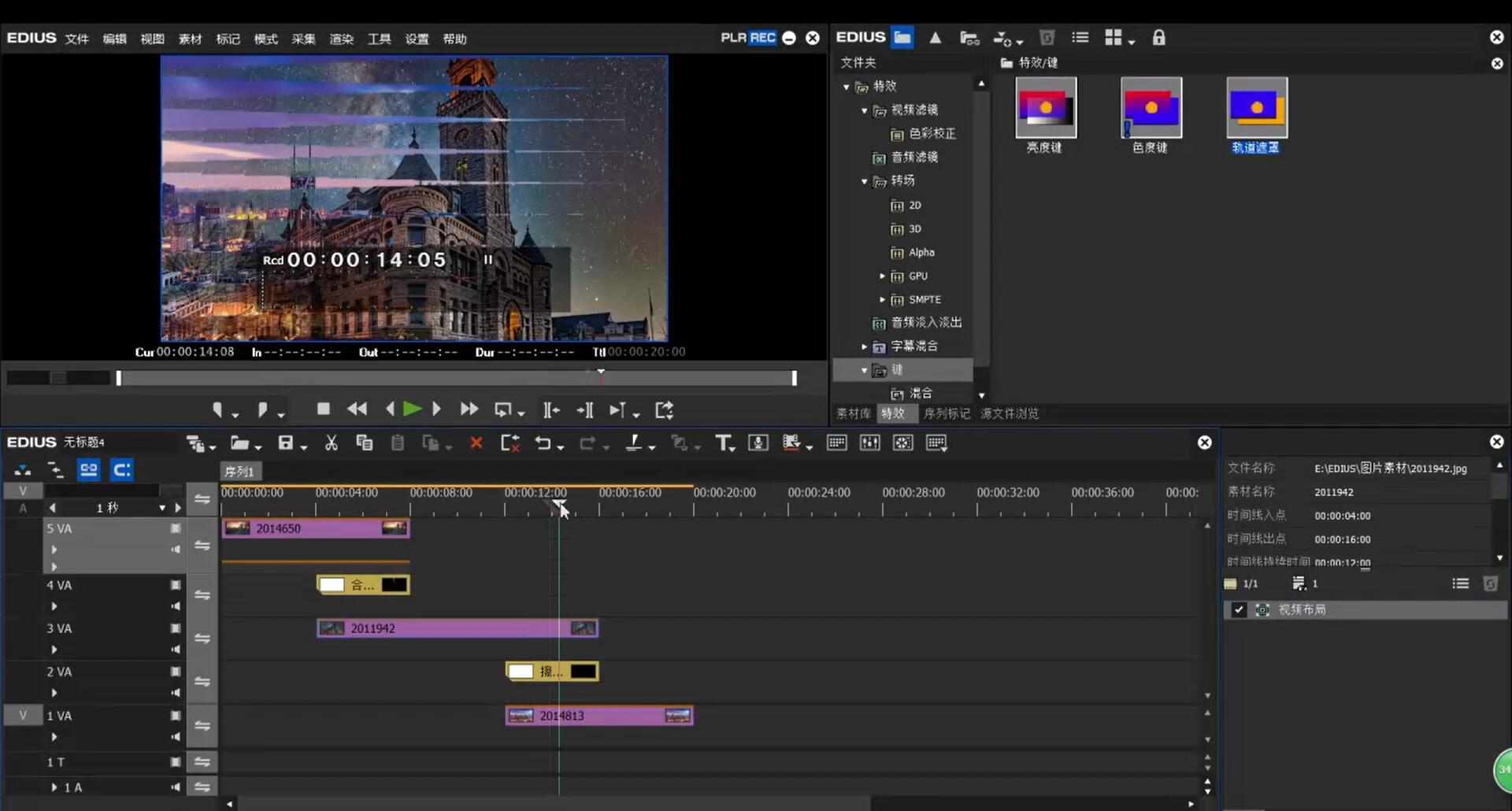Viewport: 1512px width, 811px height.
Task: Open undo history dropdown arrow
Action: coord(561,447)
